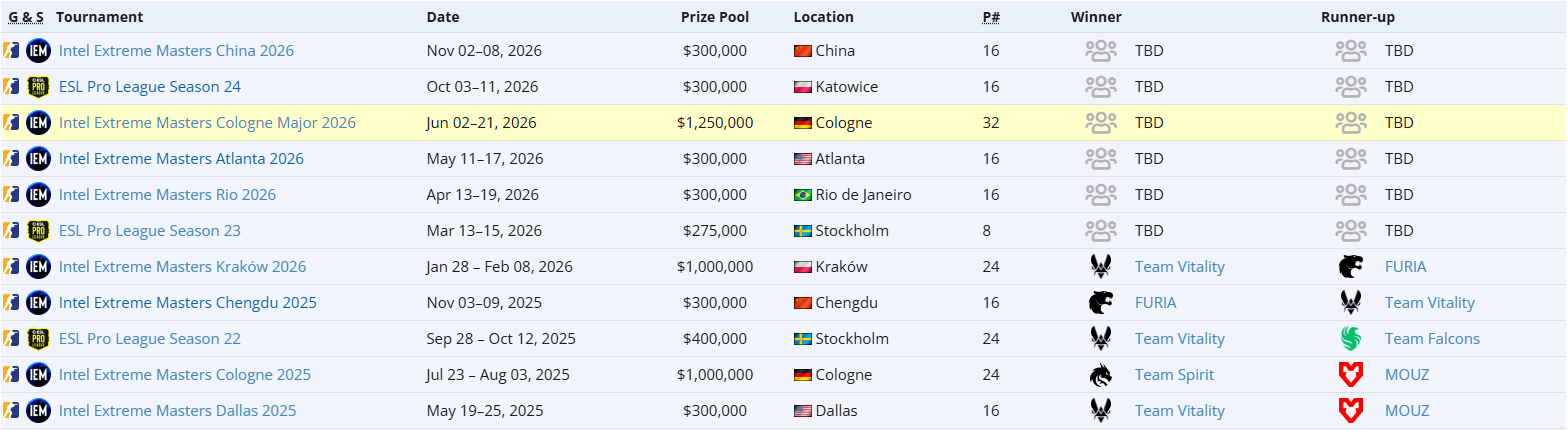Click the G & S column header abbreviation
The image size is (1568, 430).
(26, 17)
